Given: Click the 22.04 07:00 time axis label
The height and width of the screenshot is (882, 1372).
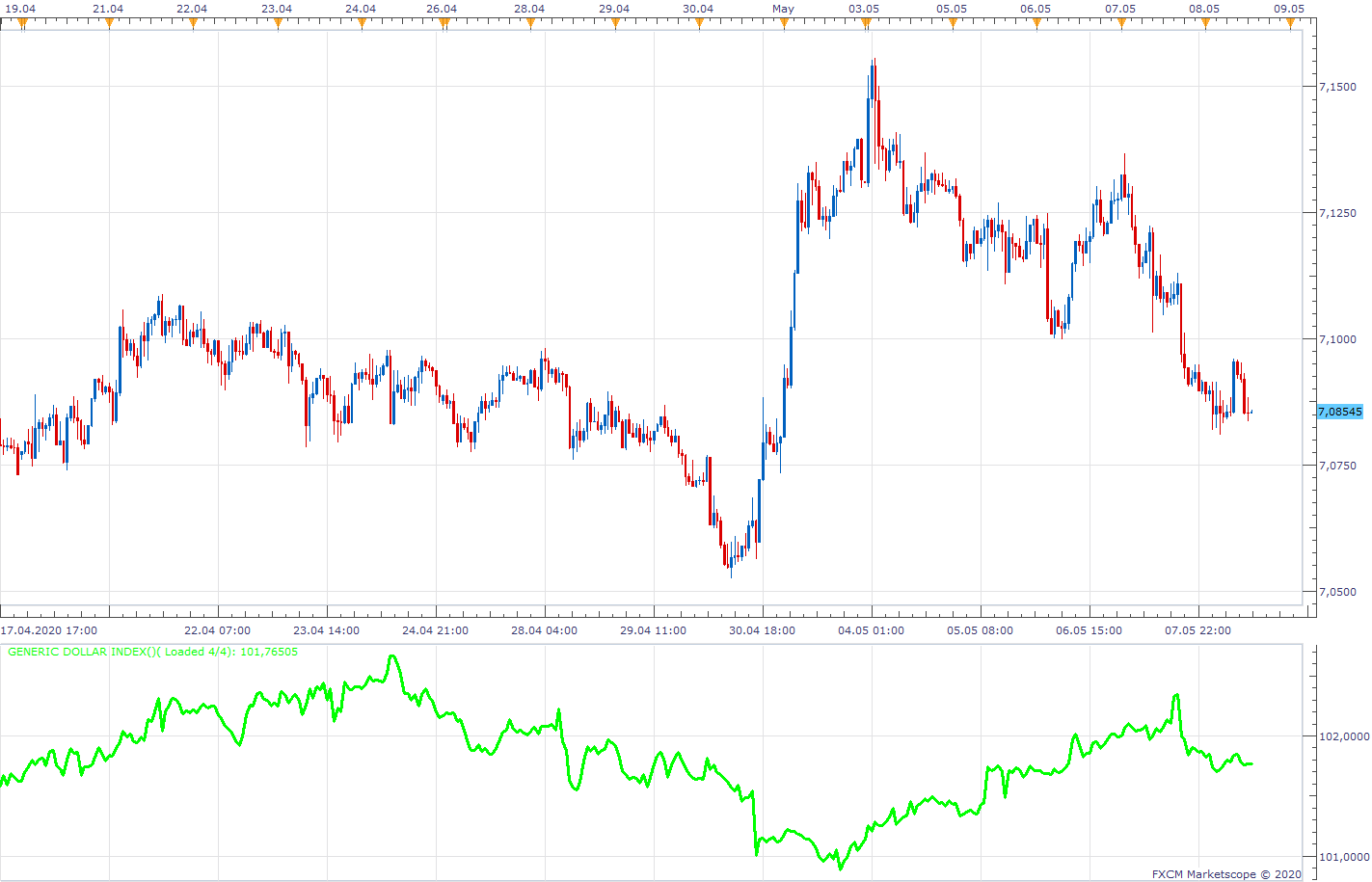Looking at the screenshot, I should pos(218,630).
